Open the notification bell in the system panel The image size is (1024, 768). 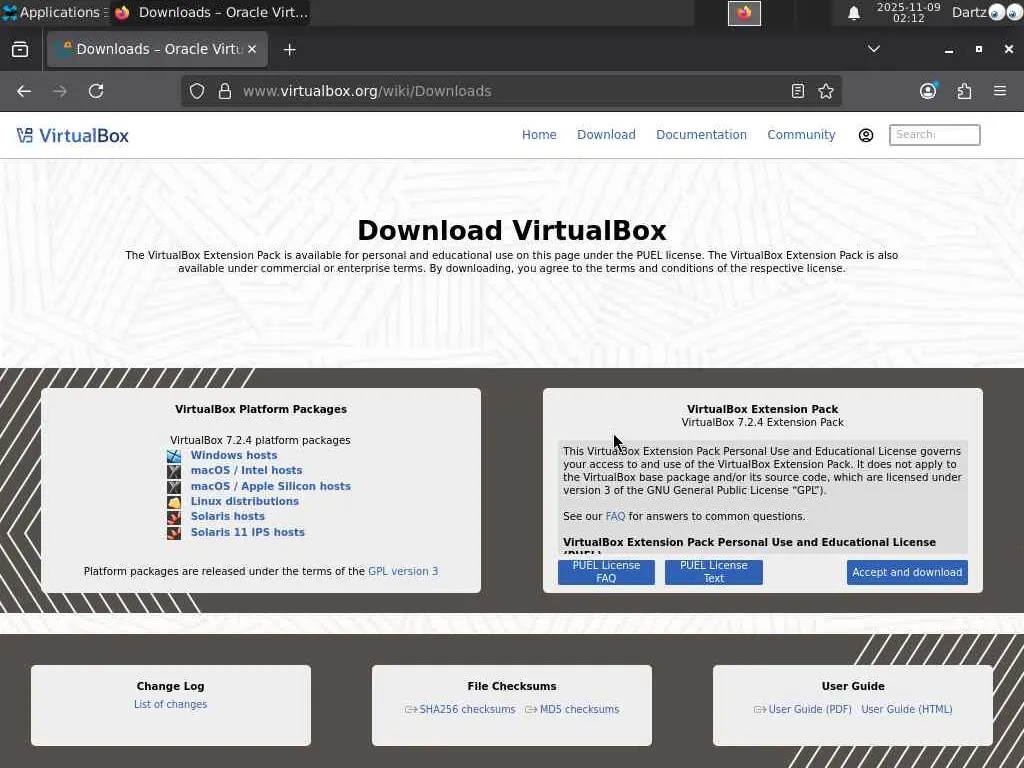pos(854,13)
